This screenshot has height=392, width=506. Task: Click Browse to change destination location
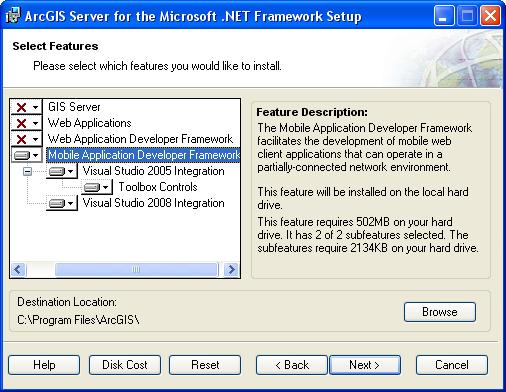(440, 312)
